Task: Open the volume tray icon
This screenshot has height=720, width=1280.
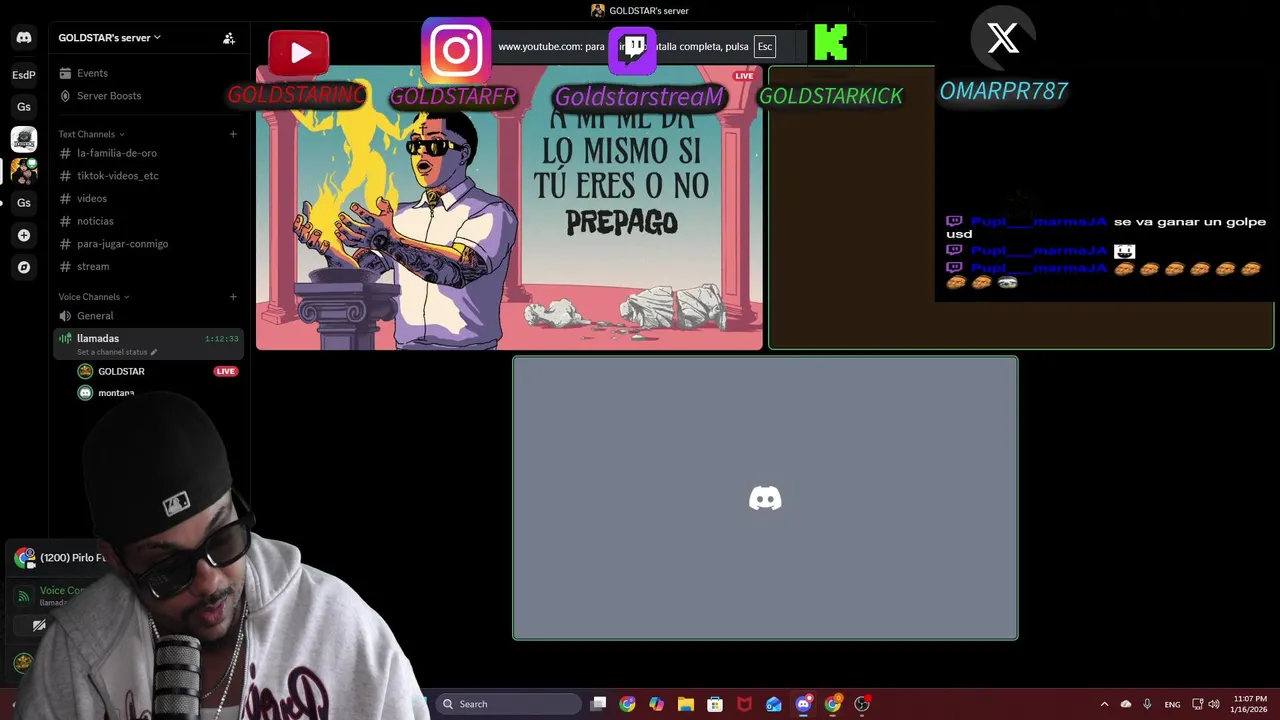Action: 1214,704
